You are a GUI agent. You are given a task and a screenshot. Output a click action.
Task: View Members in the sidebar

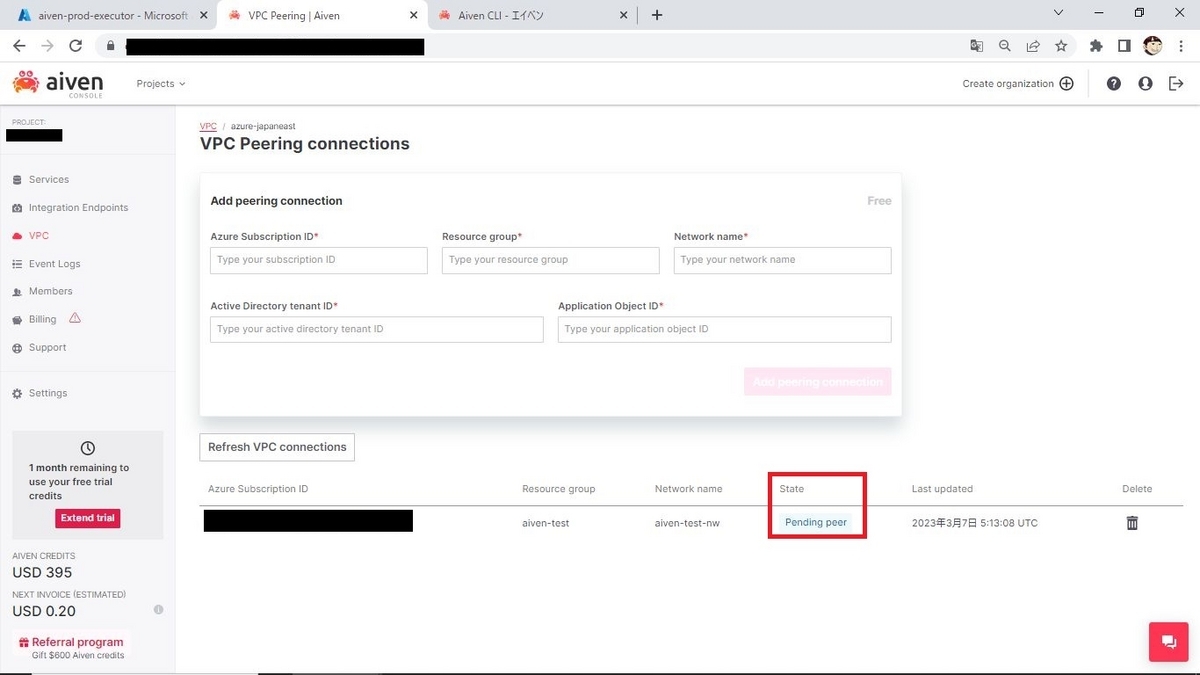49,291
